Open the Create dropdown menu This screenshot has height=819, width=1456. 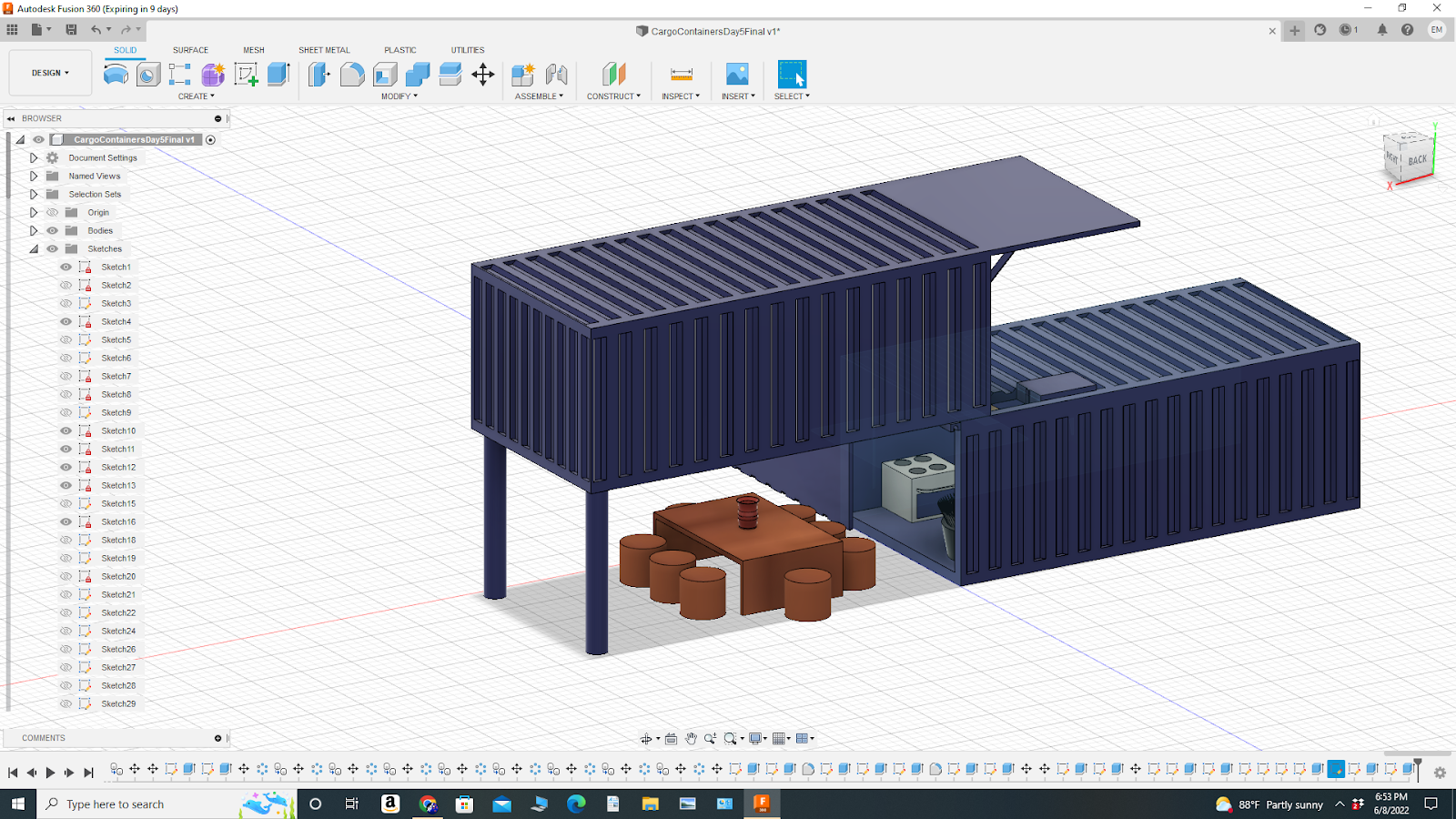point(195,96)
